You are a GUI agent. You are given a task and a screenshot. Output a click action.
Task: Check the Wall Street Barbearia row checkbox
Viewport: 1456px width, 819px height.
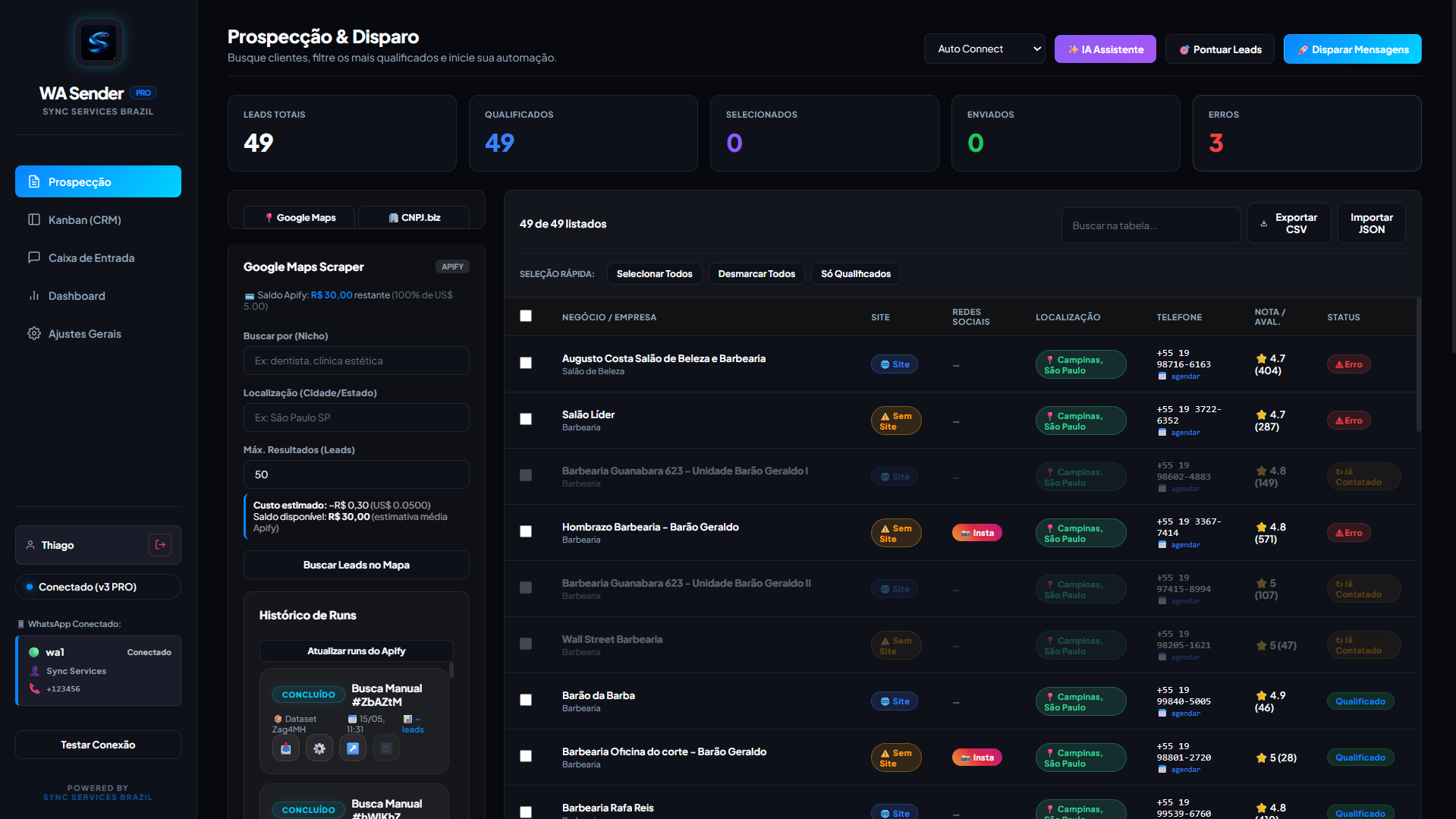[526, 644]
